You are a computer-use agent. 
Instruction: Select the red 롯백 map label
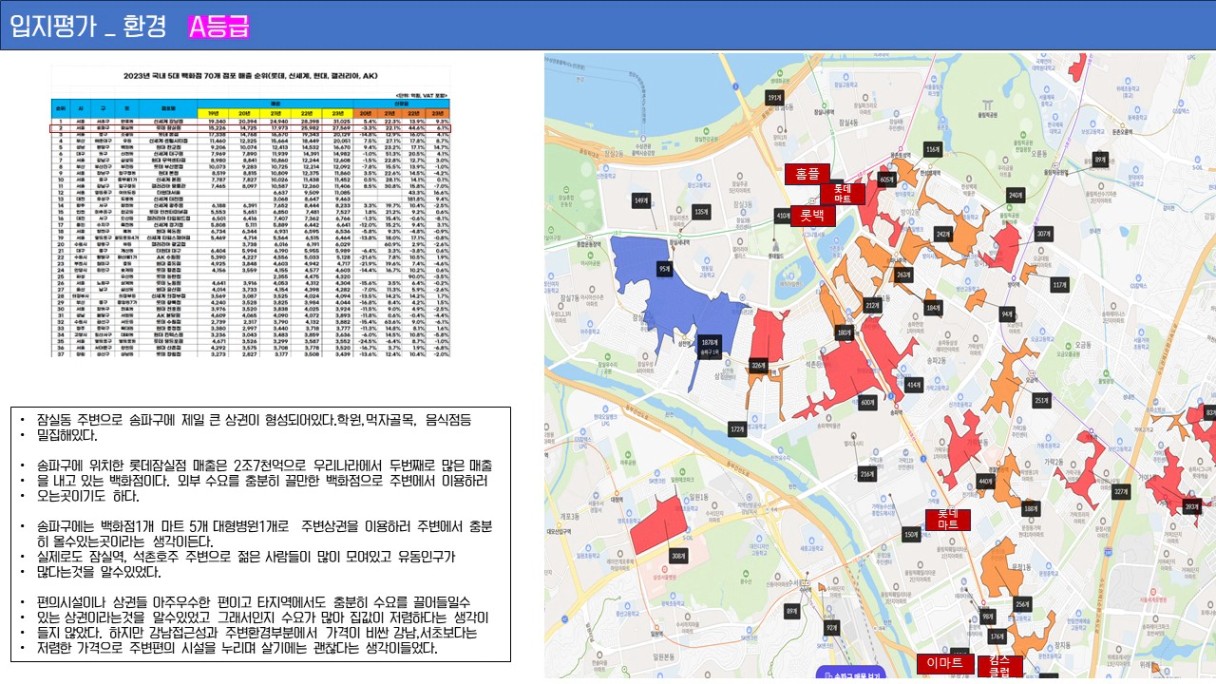[x=813, y=215]
